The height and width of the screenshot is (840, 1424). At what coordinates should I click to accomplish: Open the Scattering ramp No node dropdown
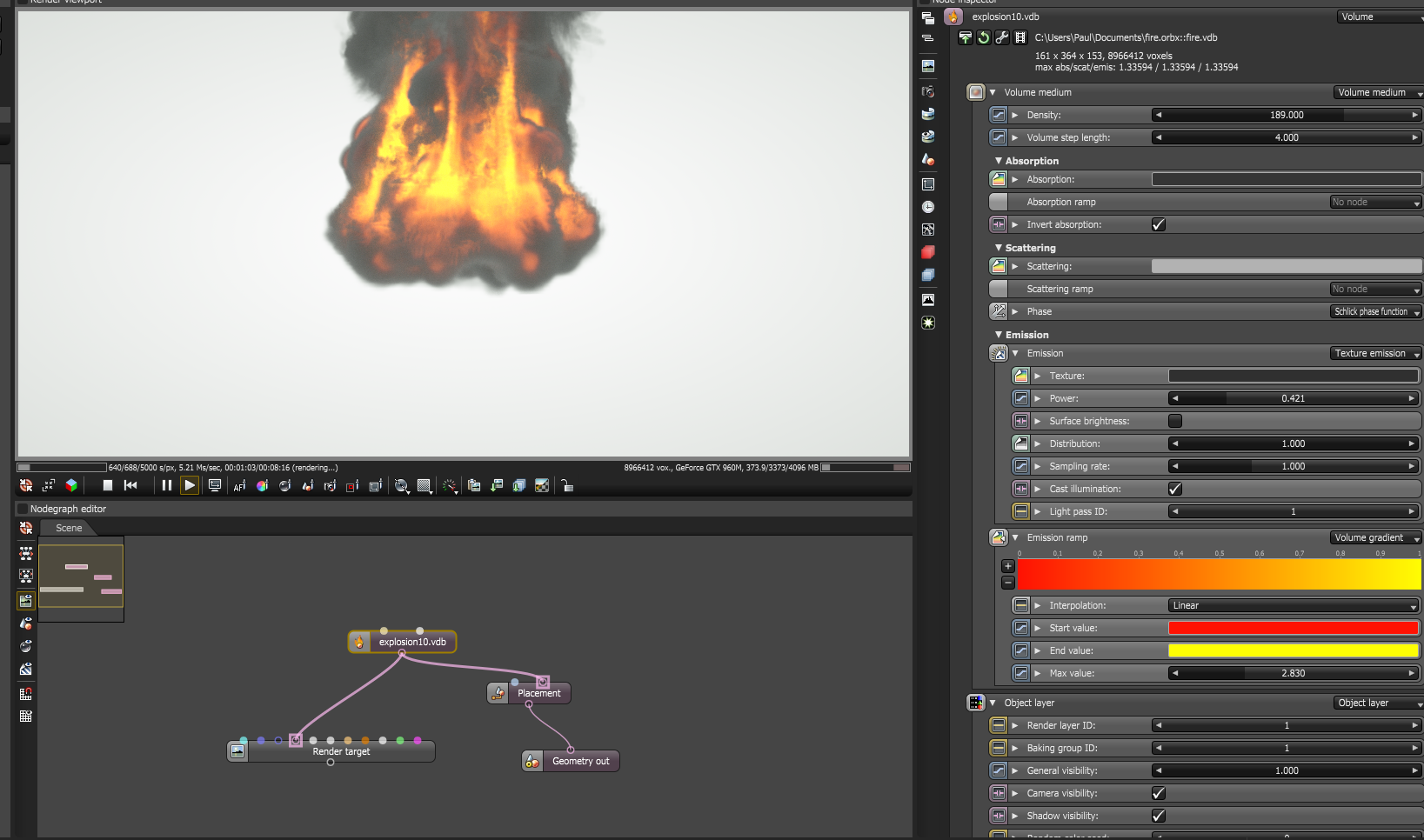click(1376, 289)
